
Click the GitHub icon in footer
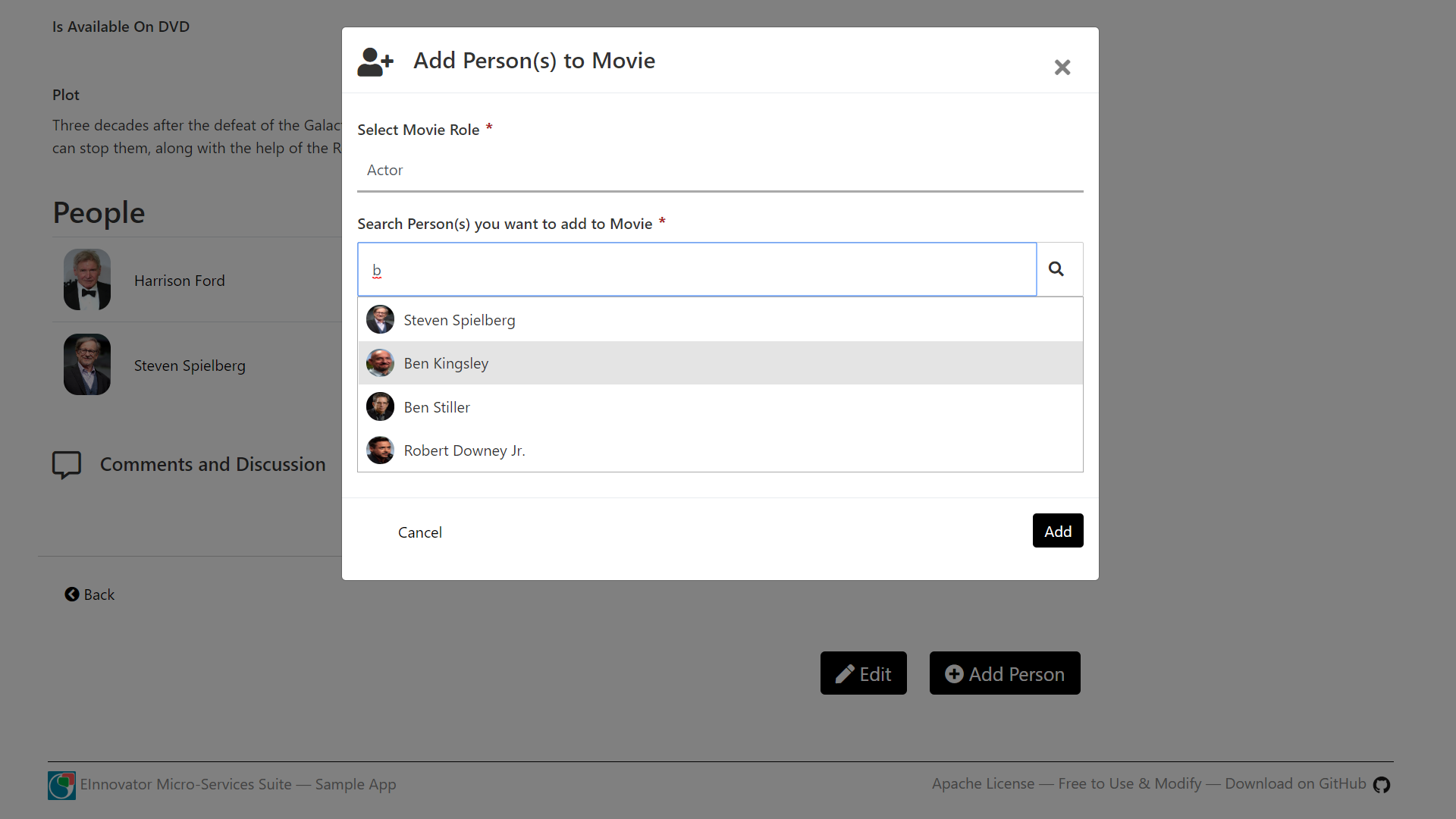coord(1382,785)
